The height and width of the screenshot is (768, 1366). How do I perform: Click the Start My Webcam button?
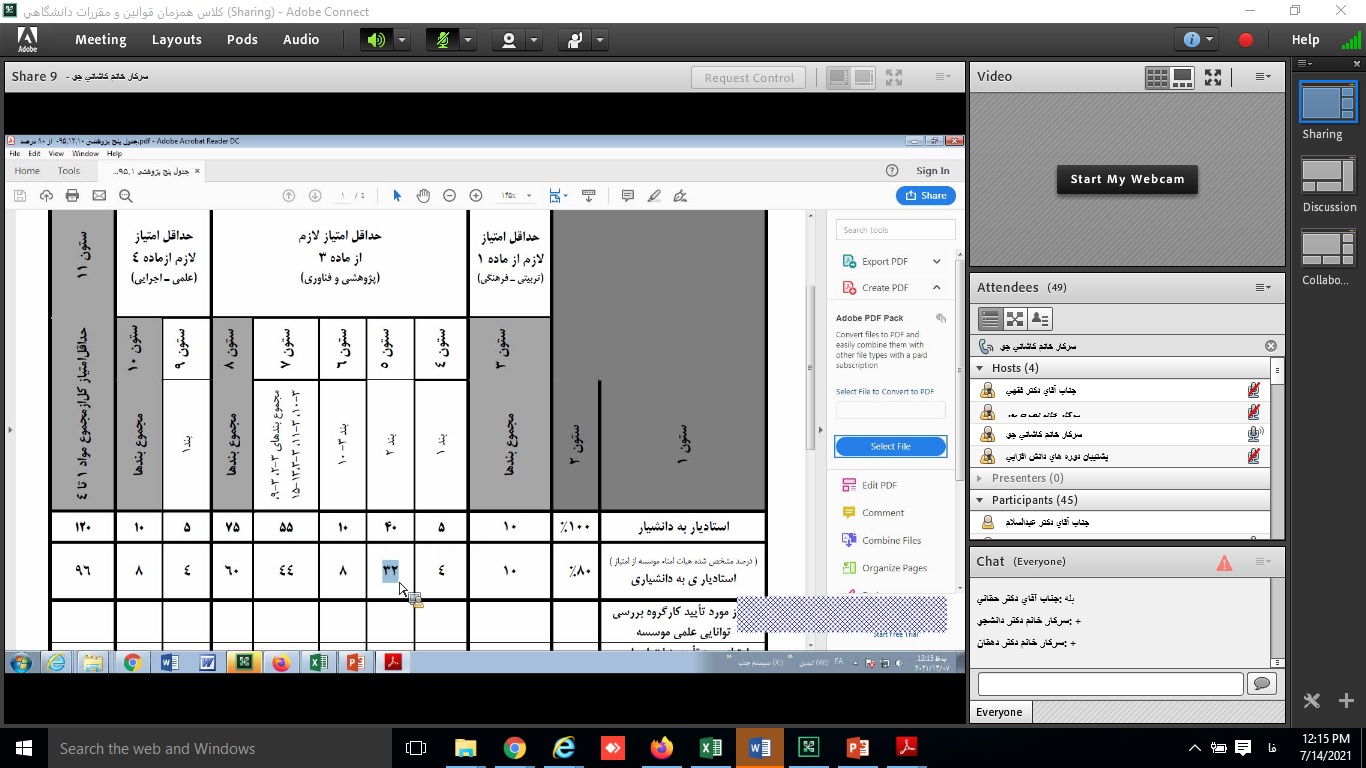1127,179
